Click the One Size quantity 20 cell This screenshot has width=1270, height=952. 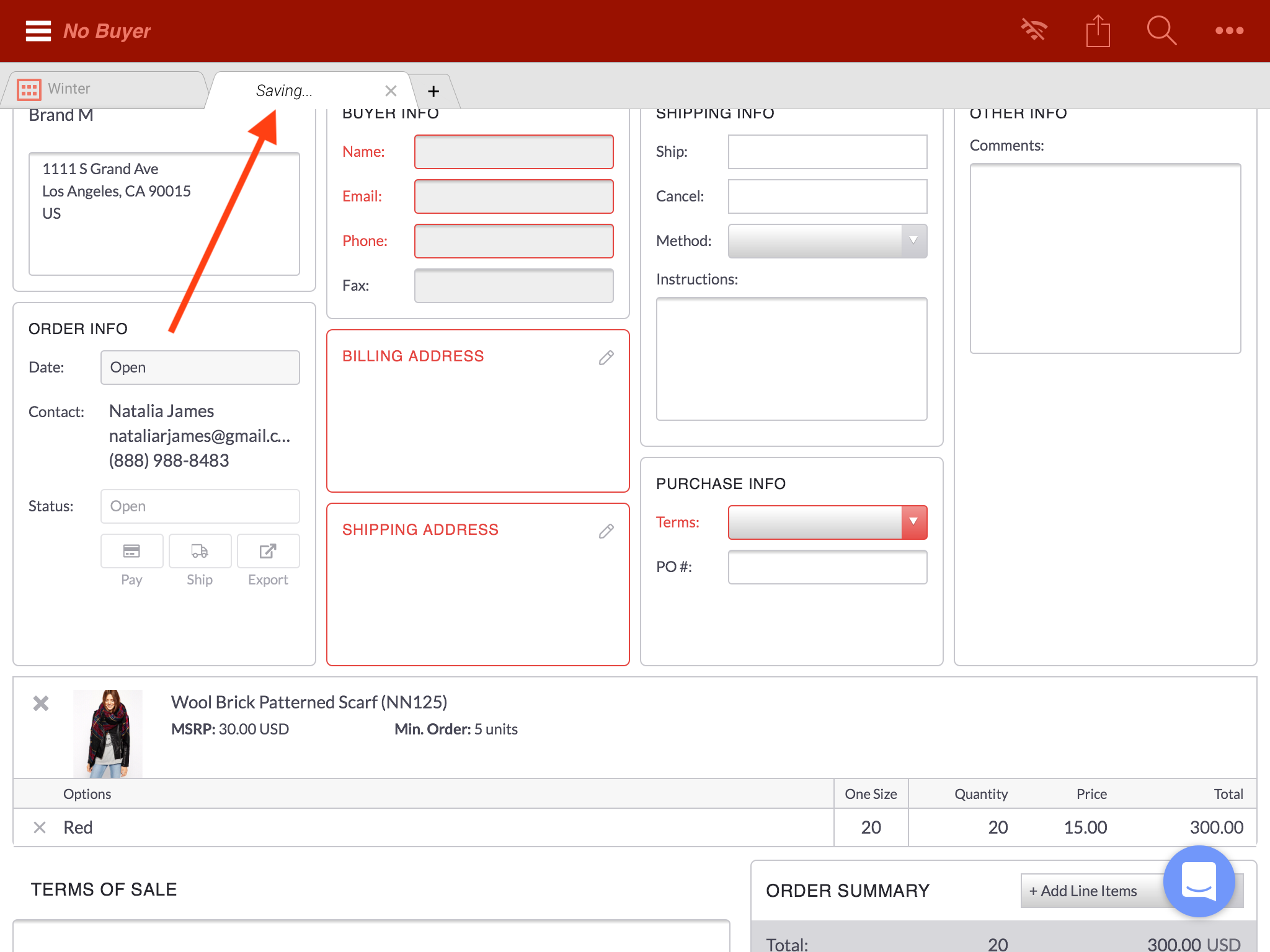[x=871, y=827]
